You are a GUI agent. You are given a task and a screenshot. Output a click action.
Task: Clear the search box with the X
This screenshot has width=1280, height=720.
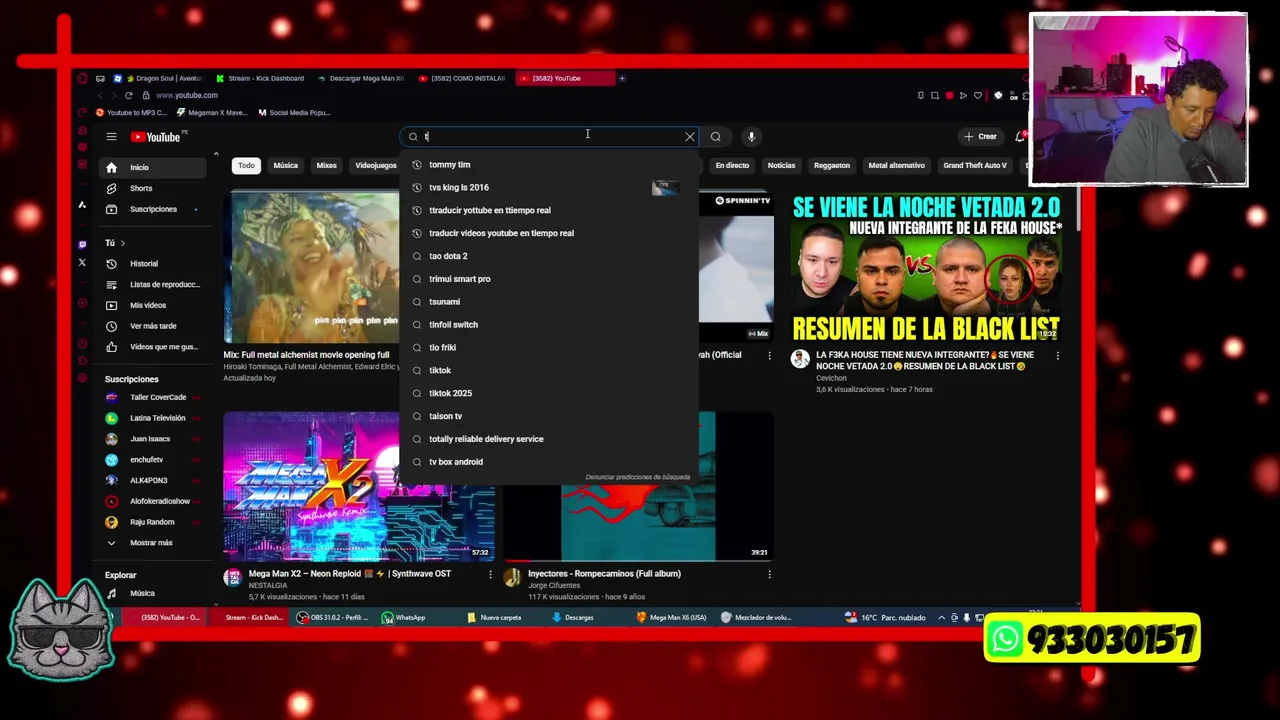[x=689, y=137]
